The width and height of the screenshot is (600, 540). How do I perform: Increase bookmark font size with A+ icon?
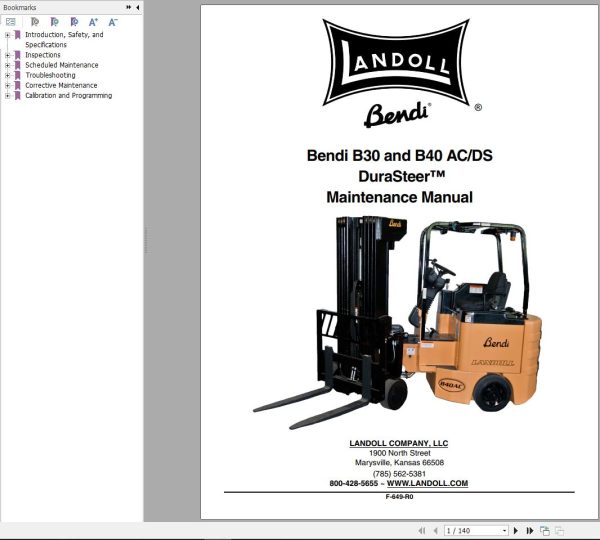[x=93, y=22]
